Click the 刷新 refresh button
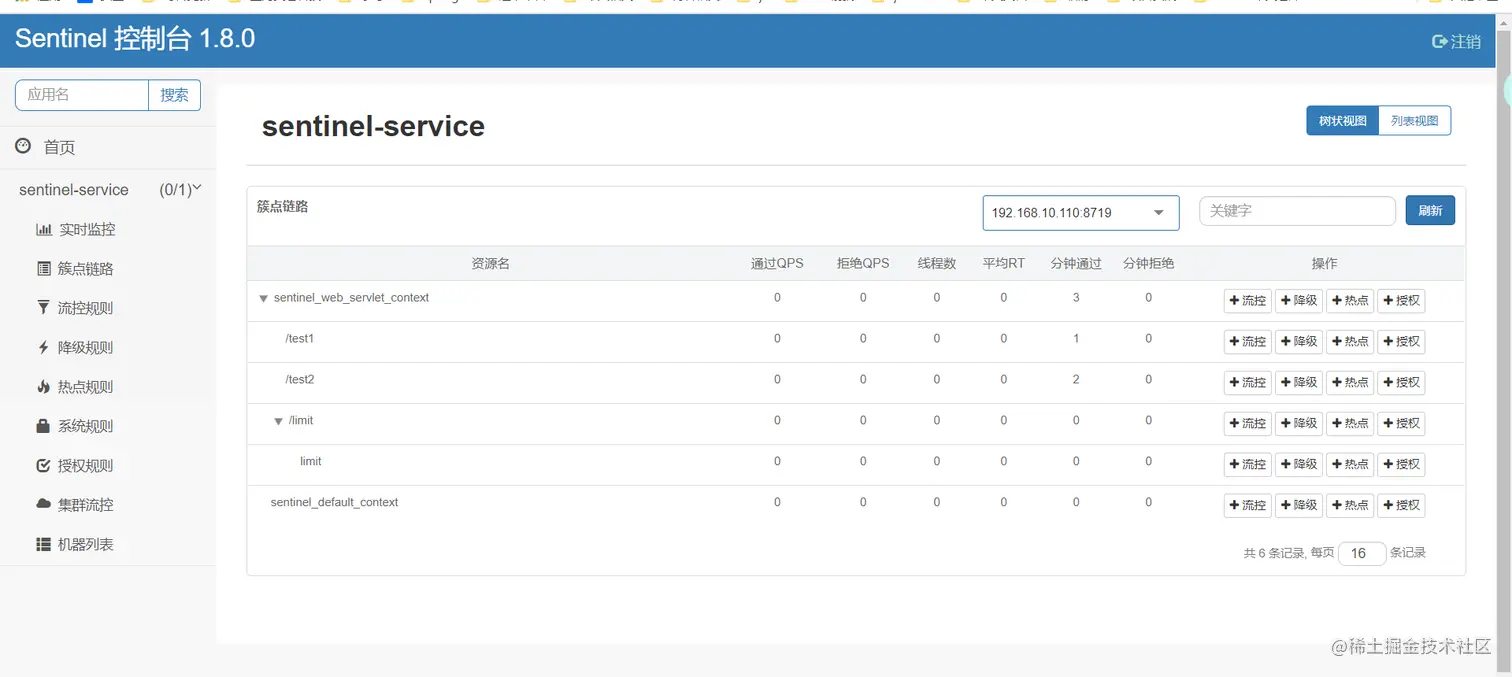The width and height of the screenshot is (1512, 677). 1430,211
